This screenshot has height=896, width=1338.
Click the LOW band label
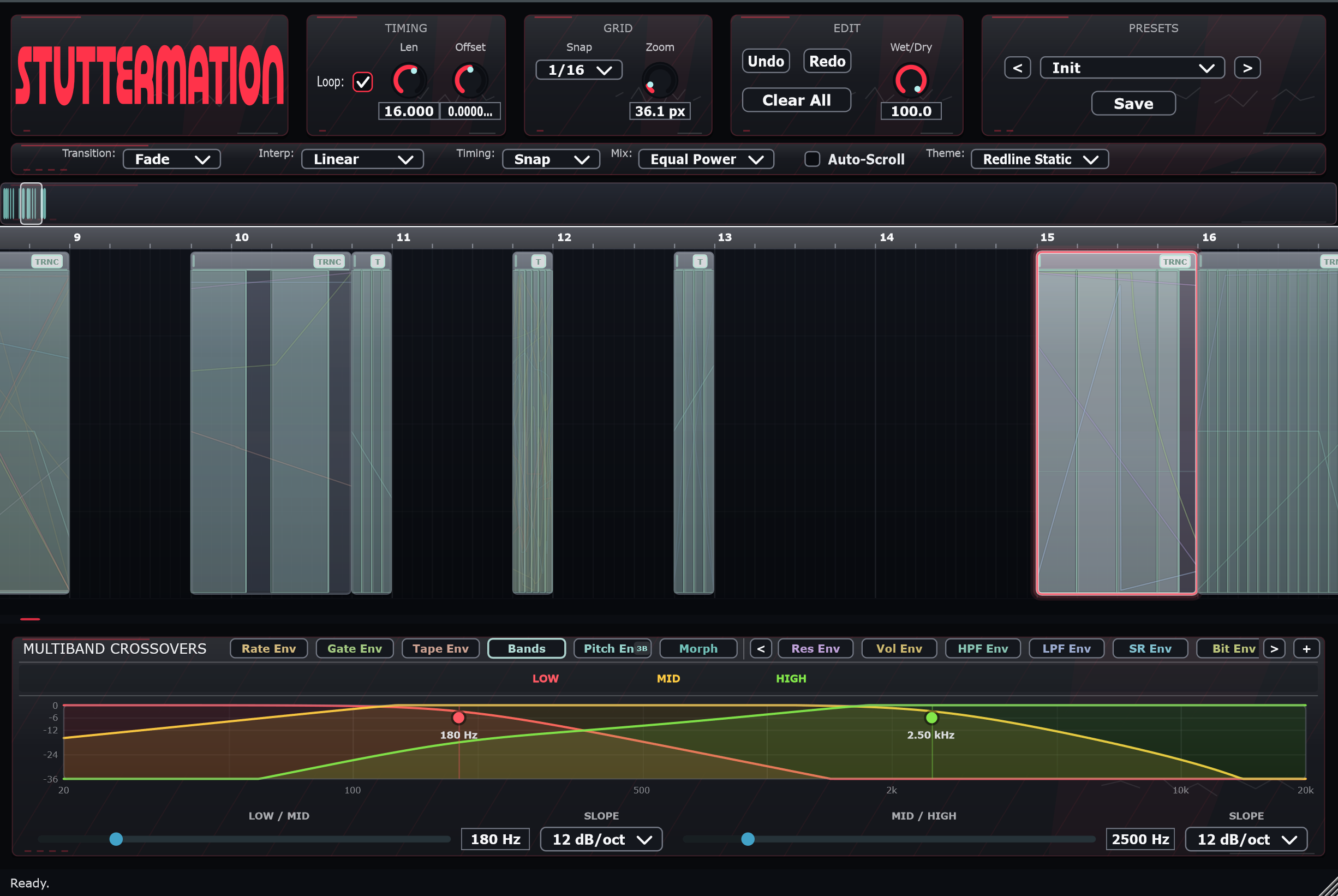[x=546, y=678]
